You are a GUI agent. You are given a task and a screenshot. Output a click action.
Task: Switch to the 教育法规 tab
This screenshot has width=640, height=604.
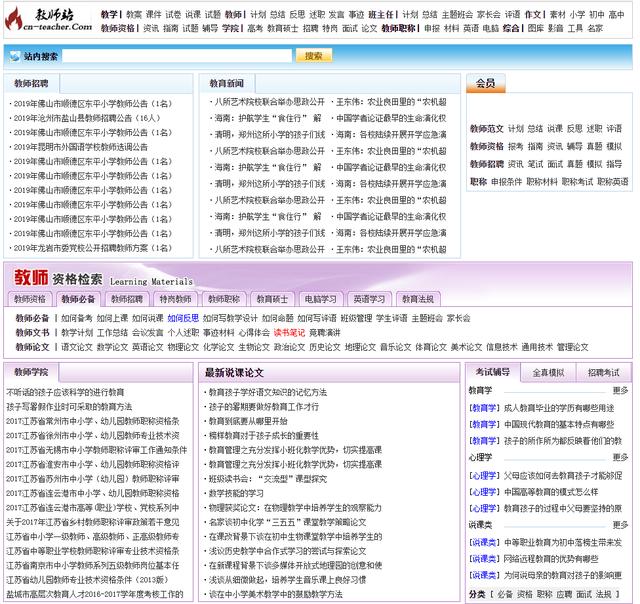418,299
